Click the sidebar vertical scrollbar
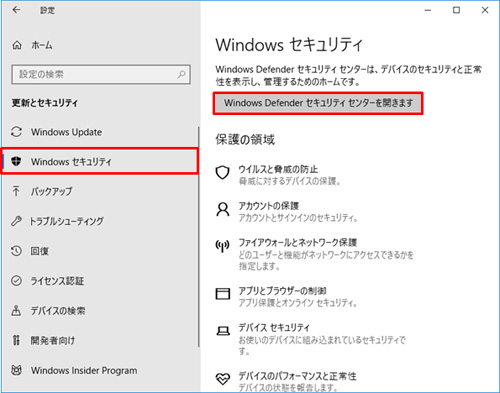Image resolution: width=500 pixels, height=393 pixels. (199, 237)
